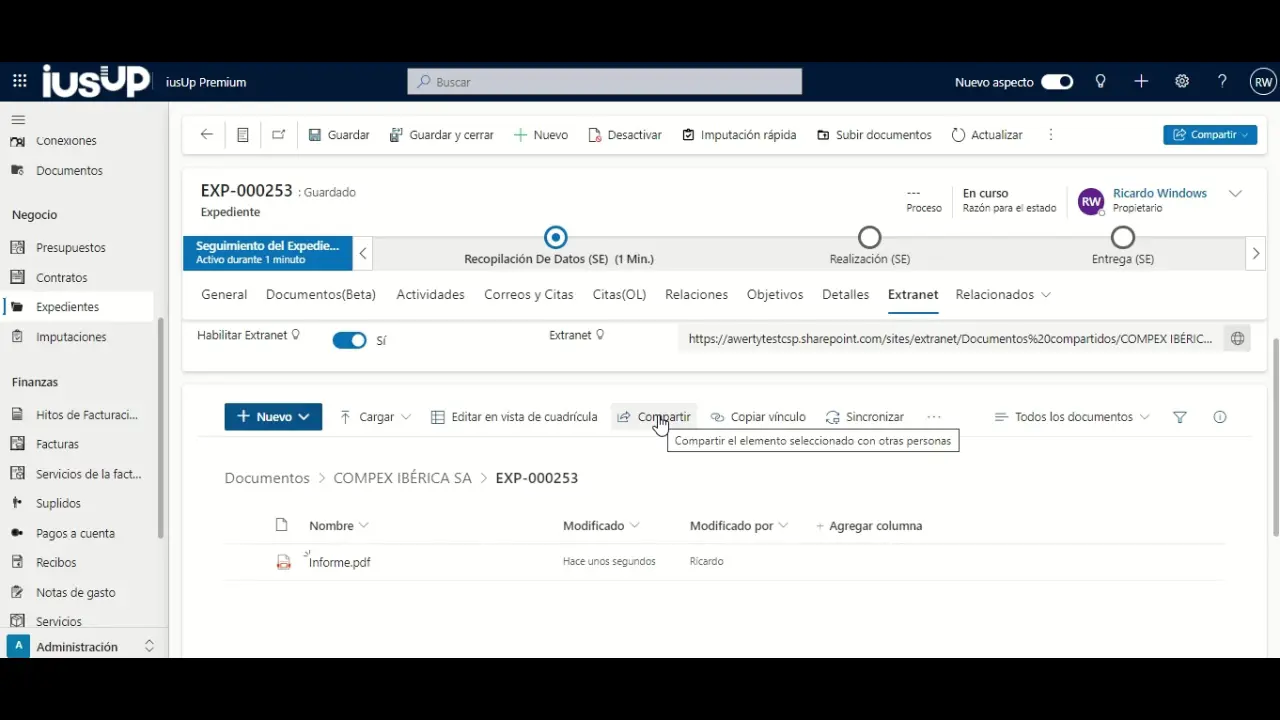Click the lightbulb assistant icon in header
The height and width of the screenshot is (720, 1280).
1101,82
